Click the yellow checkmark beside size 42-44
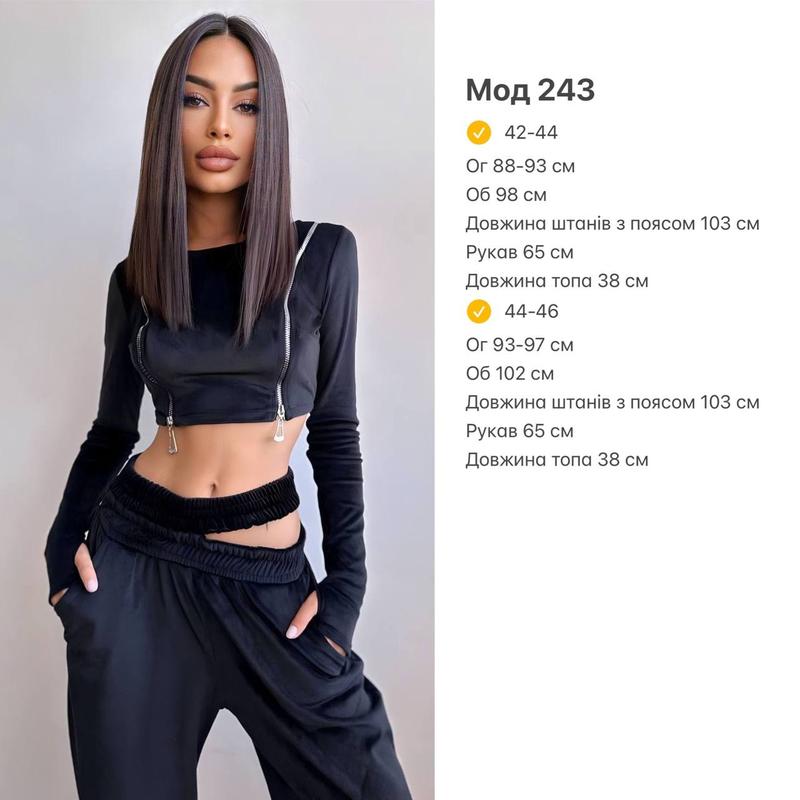 [478, 133]
